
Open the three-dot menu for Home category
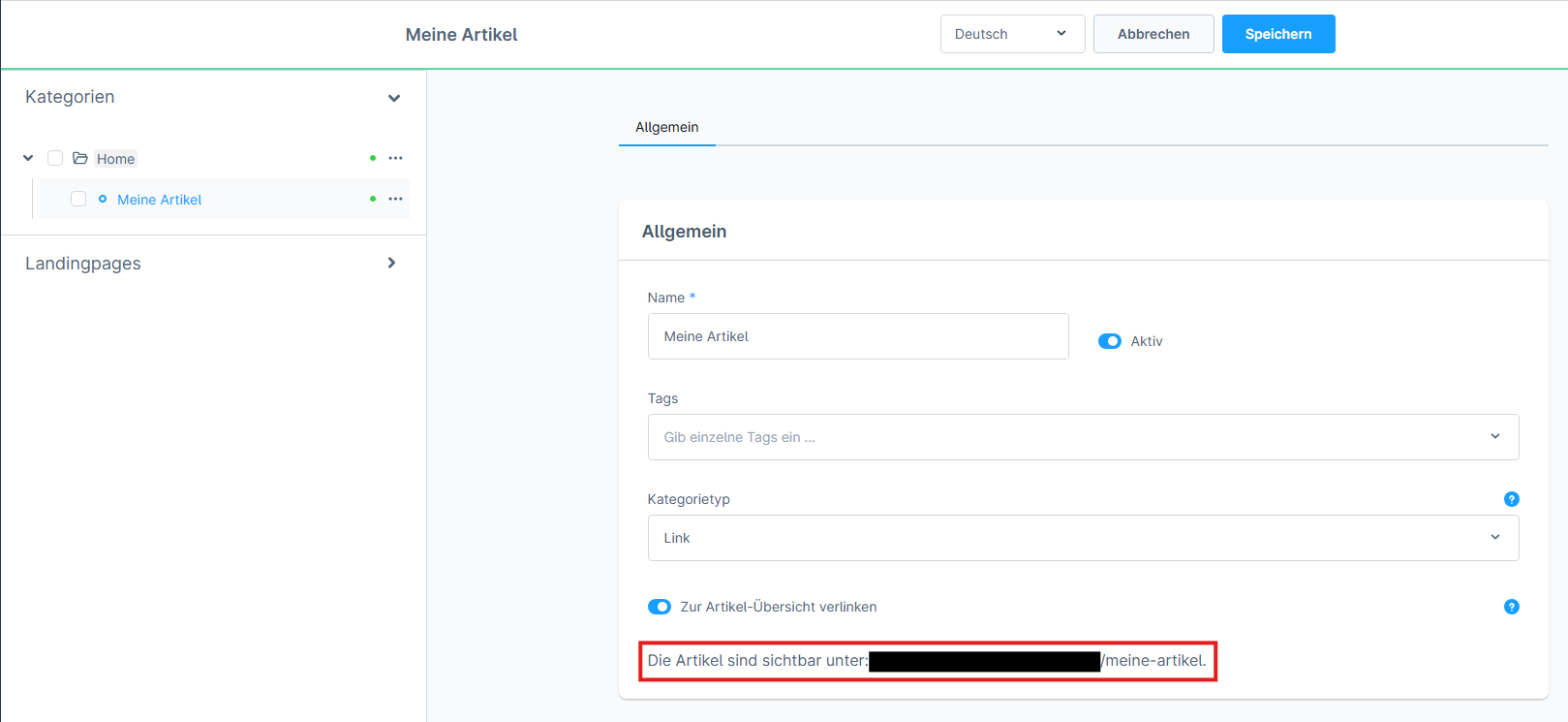(x=395, y=158)
